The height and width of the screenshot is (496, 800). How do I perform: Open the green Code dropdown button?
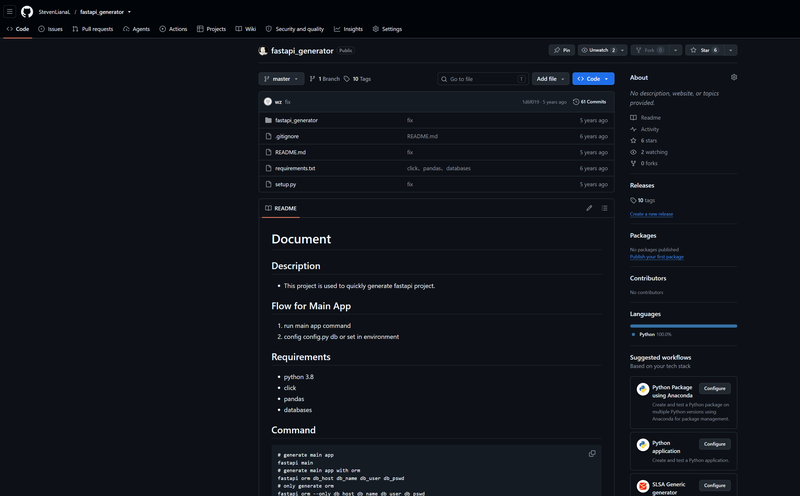point(593,79)
